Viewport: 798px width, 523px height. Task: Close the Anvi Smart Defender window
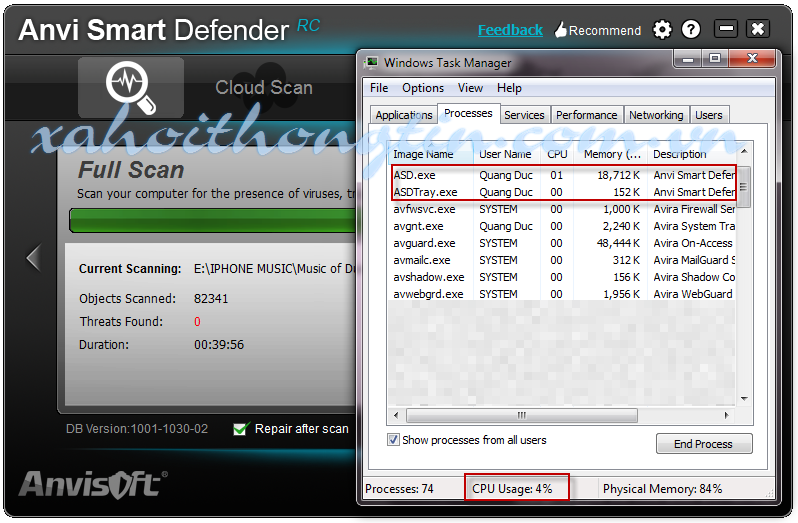[x=758, y=28]
